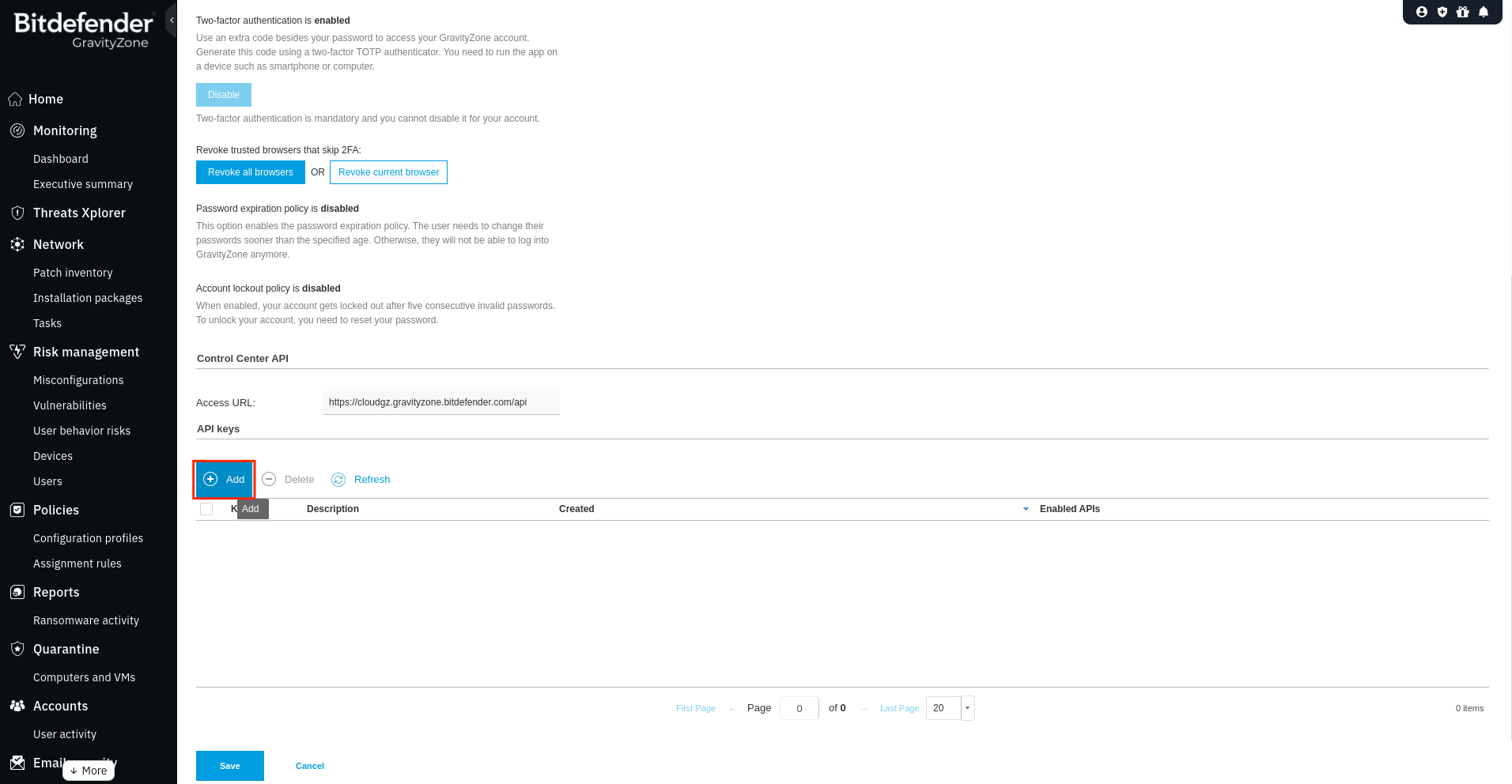Go to User activity under Accounts
The image size is (1512, 784).
(x=65, y=734)
